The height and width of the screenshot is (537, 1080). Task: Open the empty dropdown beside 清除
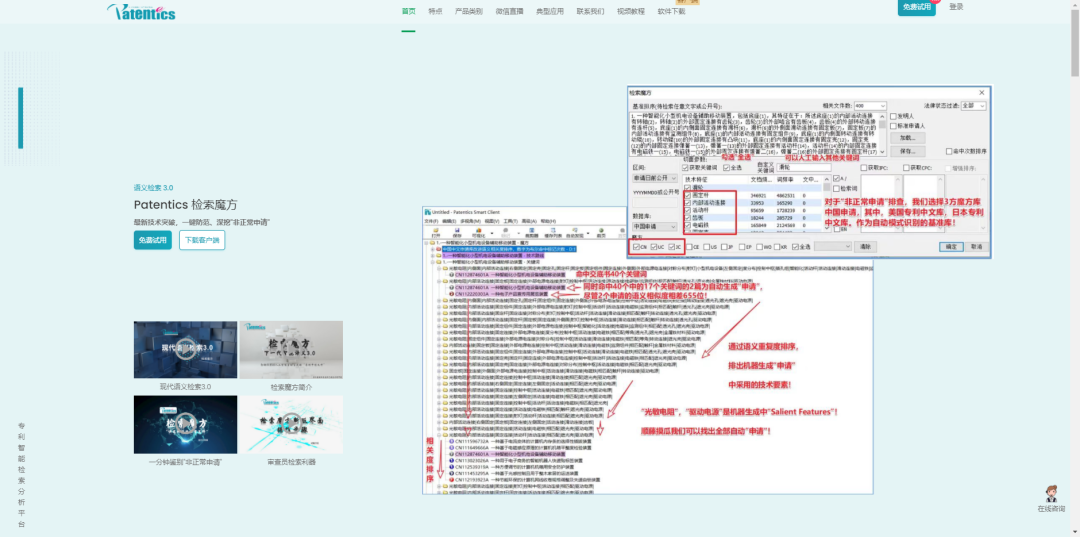click(x=833, y=246)
